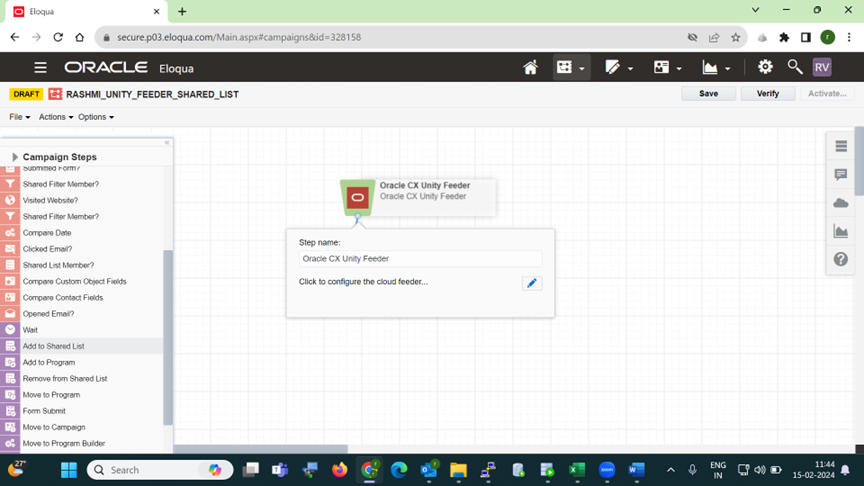
Task: Select the Oracle CX Unity Feeder step icon
Action: (x=358, y=197)
